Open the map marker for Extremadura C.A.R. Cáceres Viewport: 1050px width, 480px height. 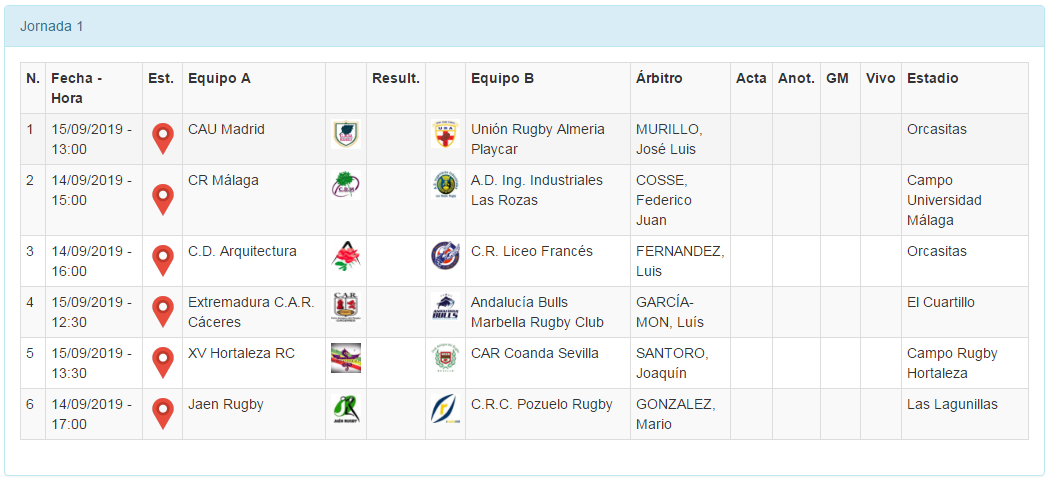click(162, 311)
